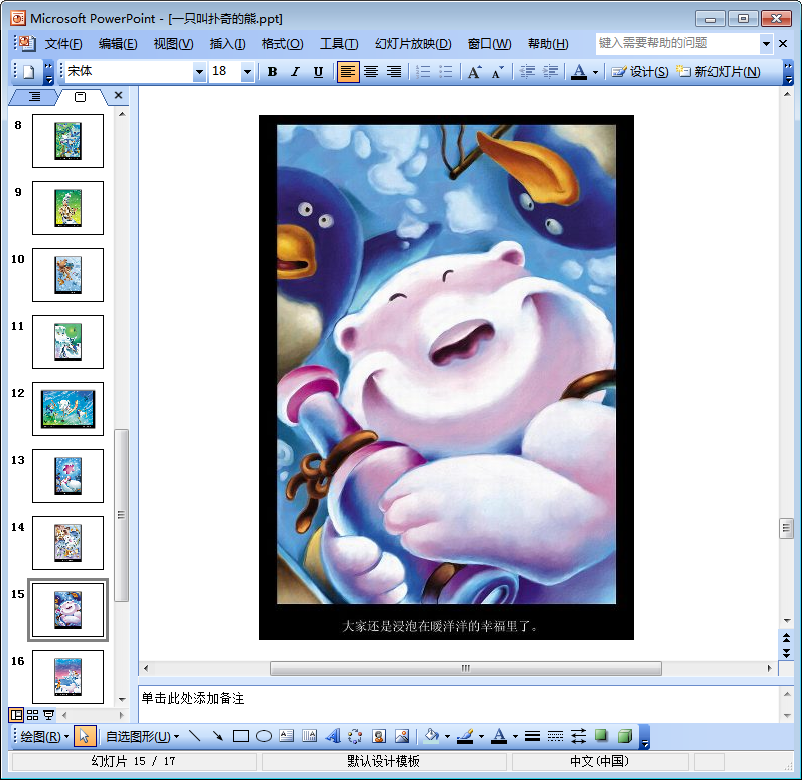Open the font size dropdown showing 18

(x=247, y=72)
